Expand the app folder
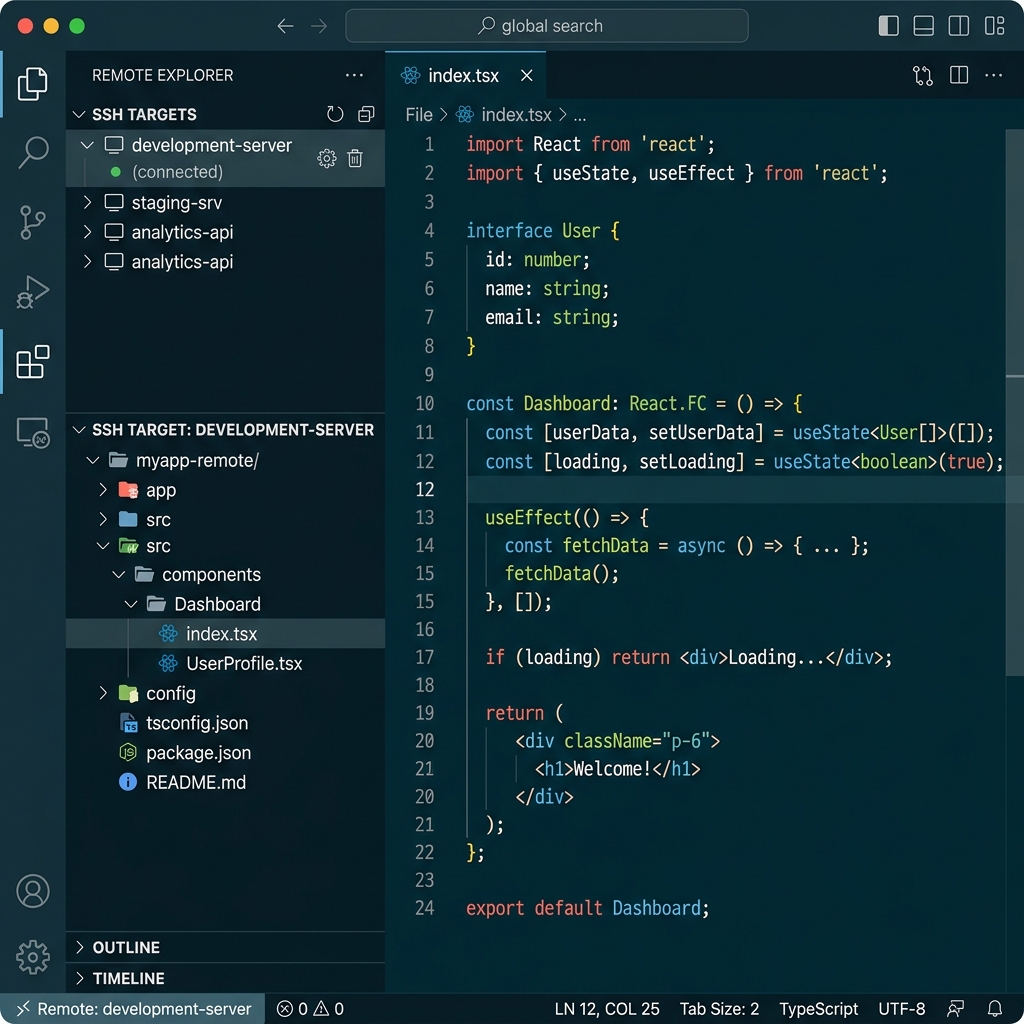The width and height of the screenshot is (1024, 1024). coord(103,490)
